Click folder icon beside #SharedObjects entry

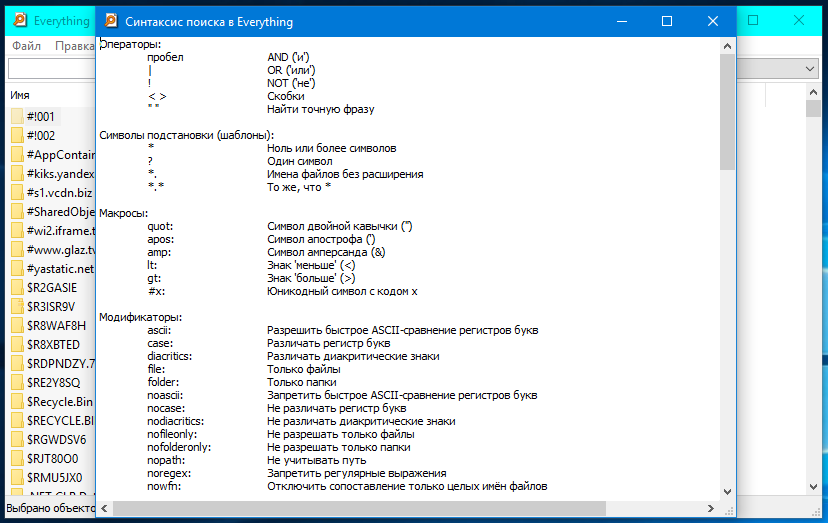pyautogui.click(x=17, y=211)
